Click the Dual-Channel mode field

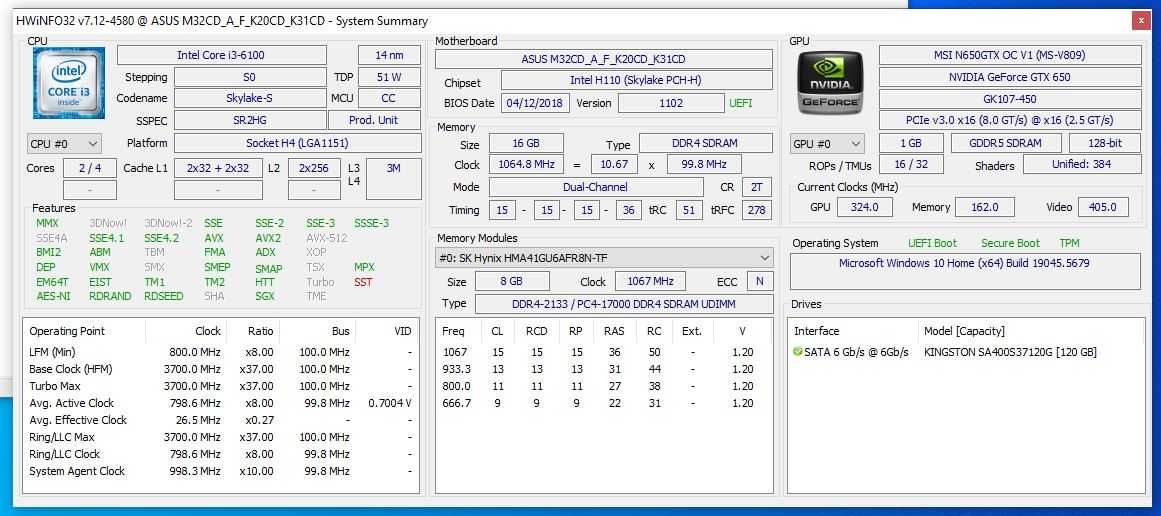(x=596, y=187)
